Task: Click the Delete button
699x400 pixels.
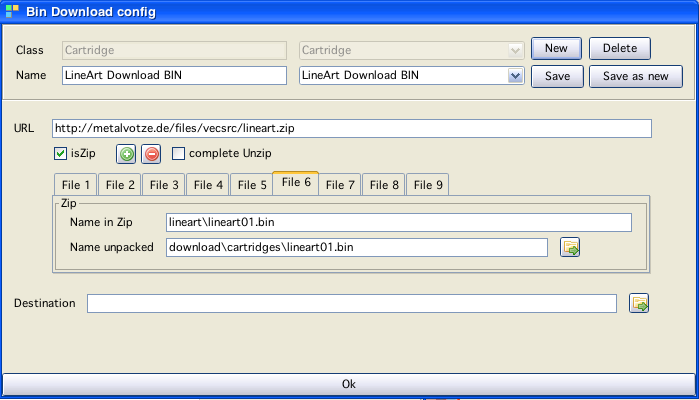Action: tap(619, 49)
